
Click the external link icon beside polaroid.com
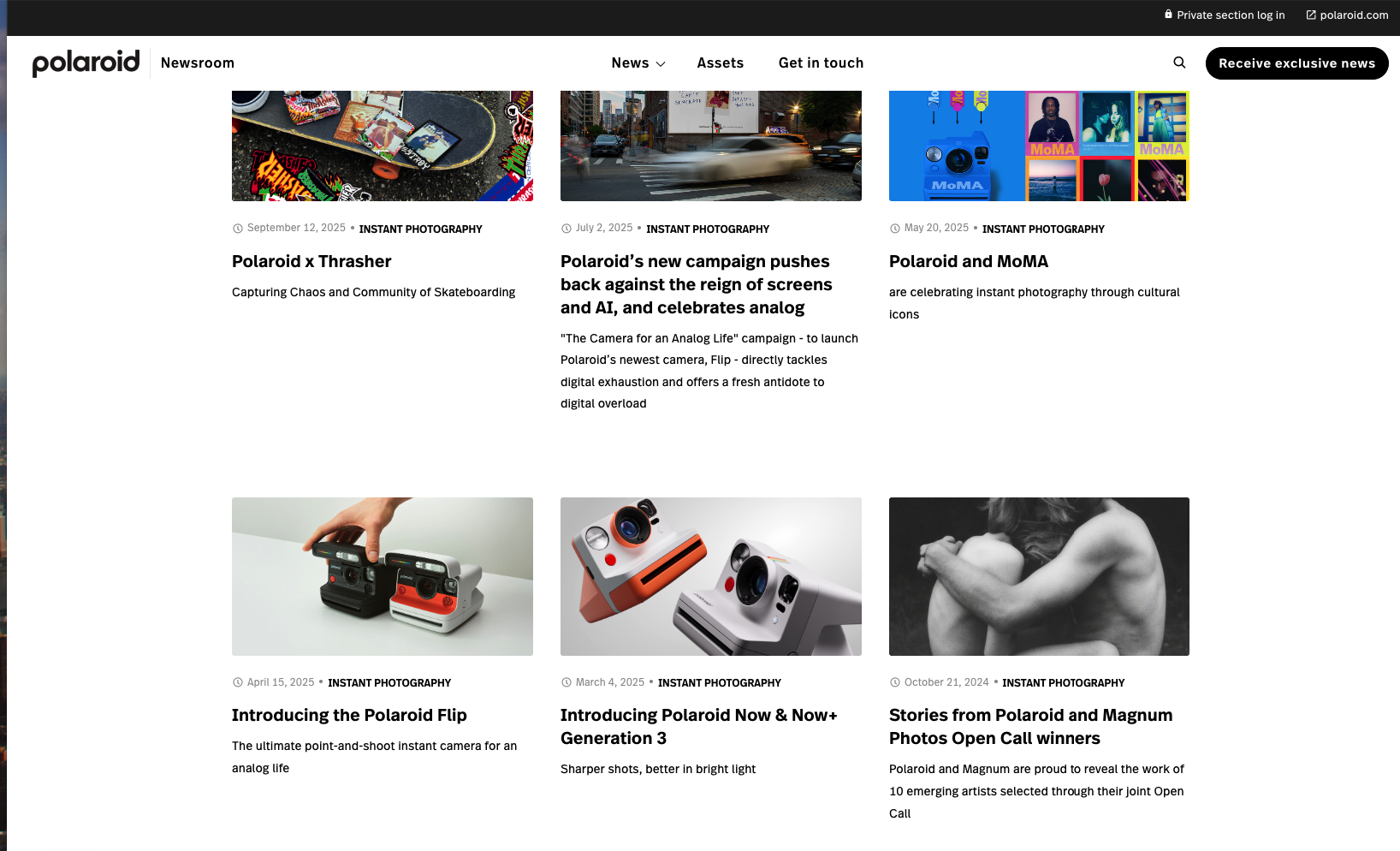point(1311,15)
